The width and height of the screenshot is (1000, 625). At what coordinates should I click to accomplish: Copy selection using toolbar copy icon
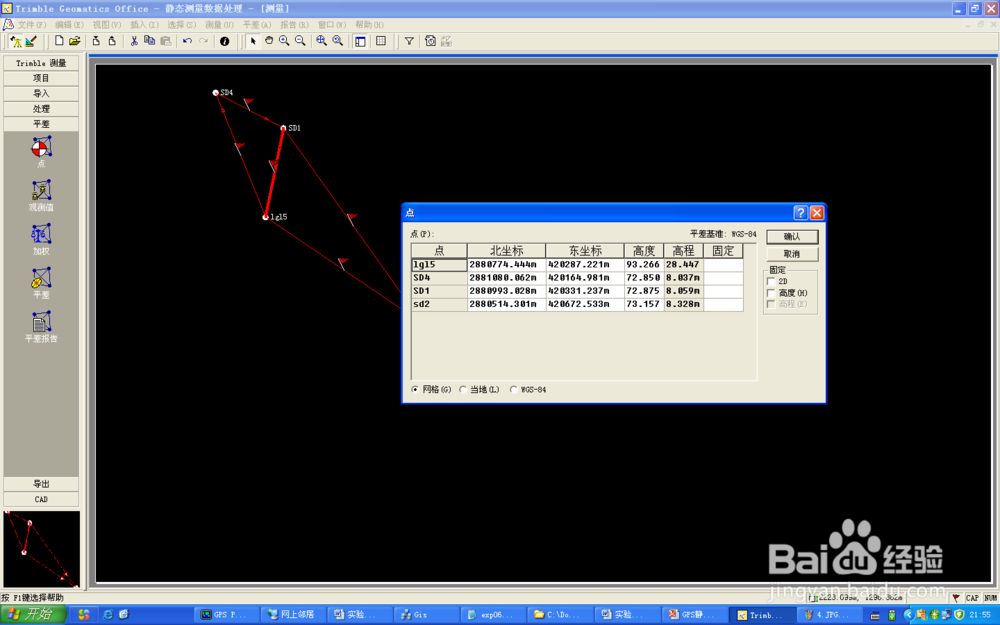click(149, 41)
